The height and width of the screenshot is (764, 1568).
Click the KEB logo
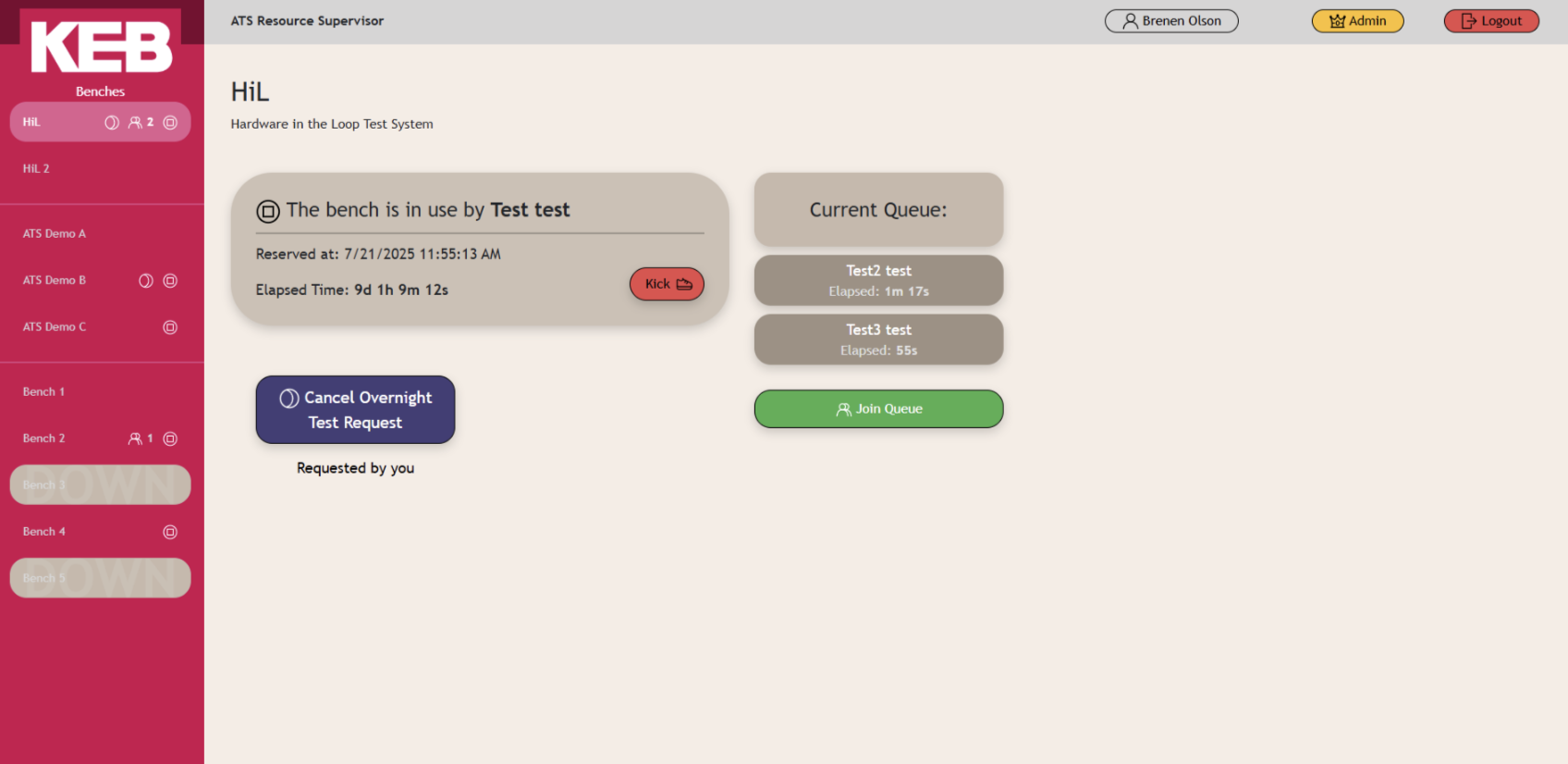pyautogui.click(x=101, y=45)
